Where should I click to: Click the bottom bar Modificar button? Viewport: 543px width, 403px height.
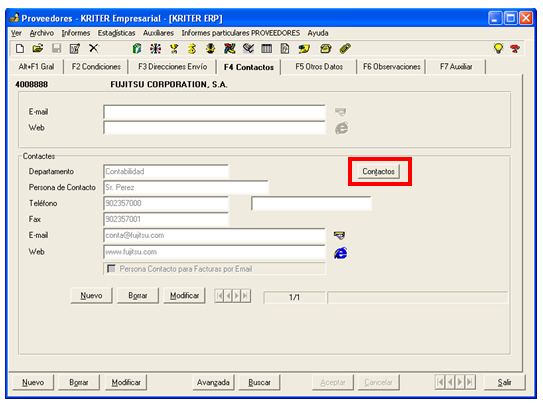pyautogui.click(x=126, y=382)
